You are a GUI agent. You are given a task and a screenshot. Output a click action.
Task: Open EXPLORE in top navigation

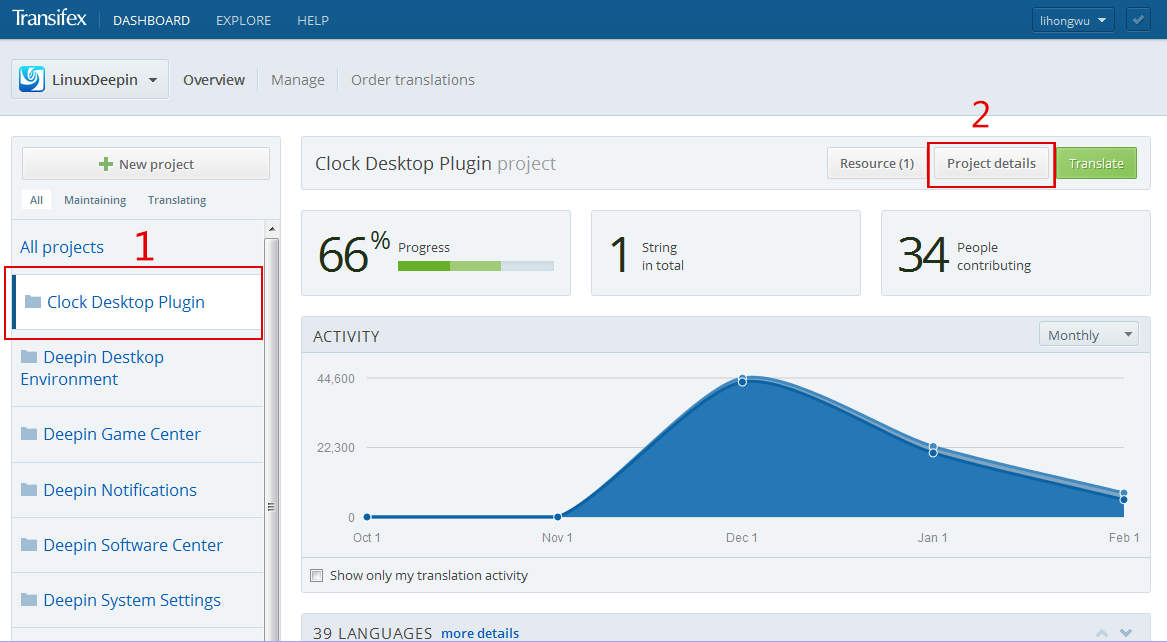(x=243, y=20)
